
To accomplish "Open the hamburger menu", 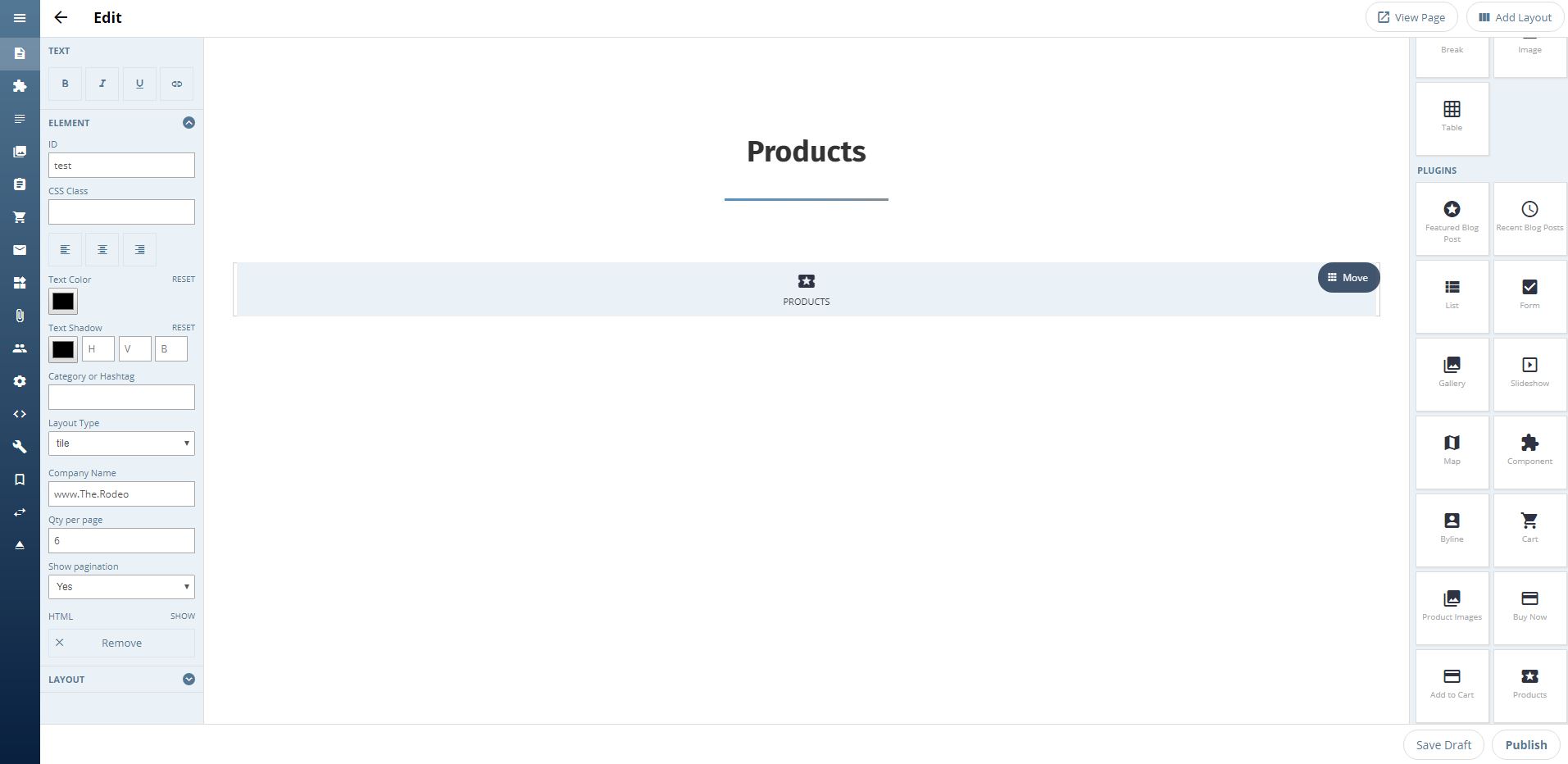I will pos(20,18).
